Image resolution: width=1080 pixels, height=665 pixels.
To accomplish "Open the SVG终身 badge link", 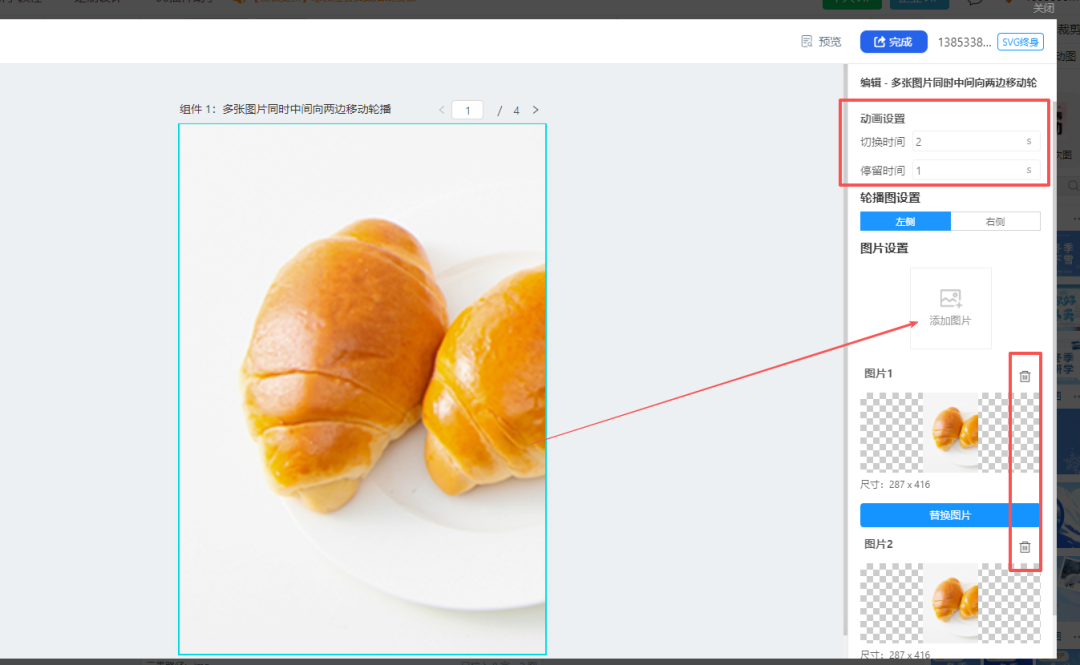I will coord(1020,41).
